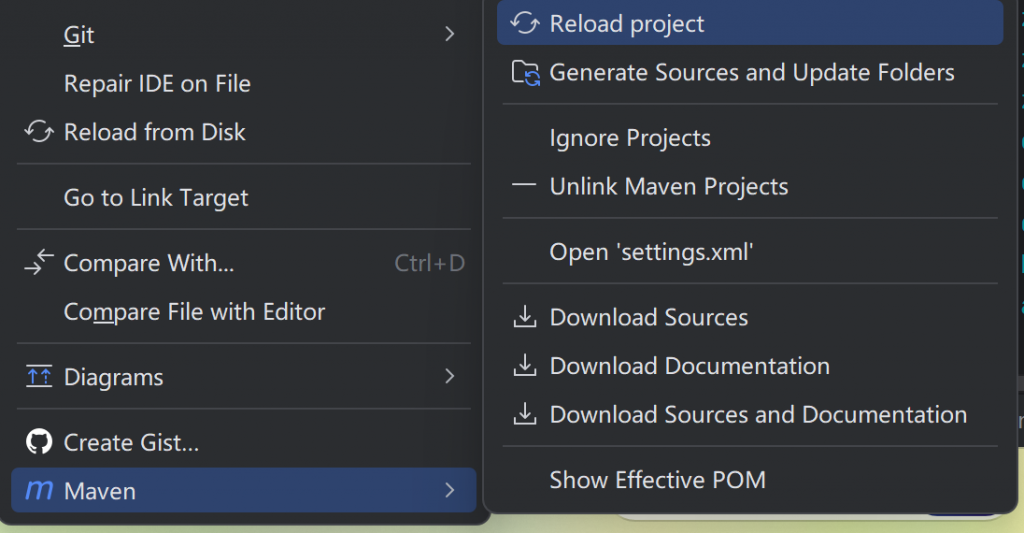Click the Download Documentation icon
The height and width of the screenshot is (533, 1024).
[x=524, y=366]
